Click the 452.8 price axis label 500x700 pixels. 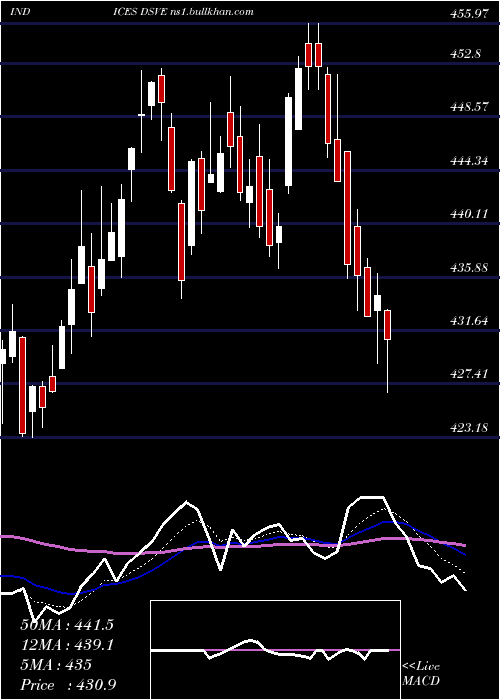pyautogui.click(x=467, y=54)
